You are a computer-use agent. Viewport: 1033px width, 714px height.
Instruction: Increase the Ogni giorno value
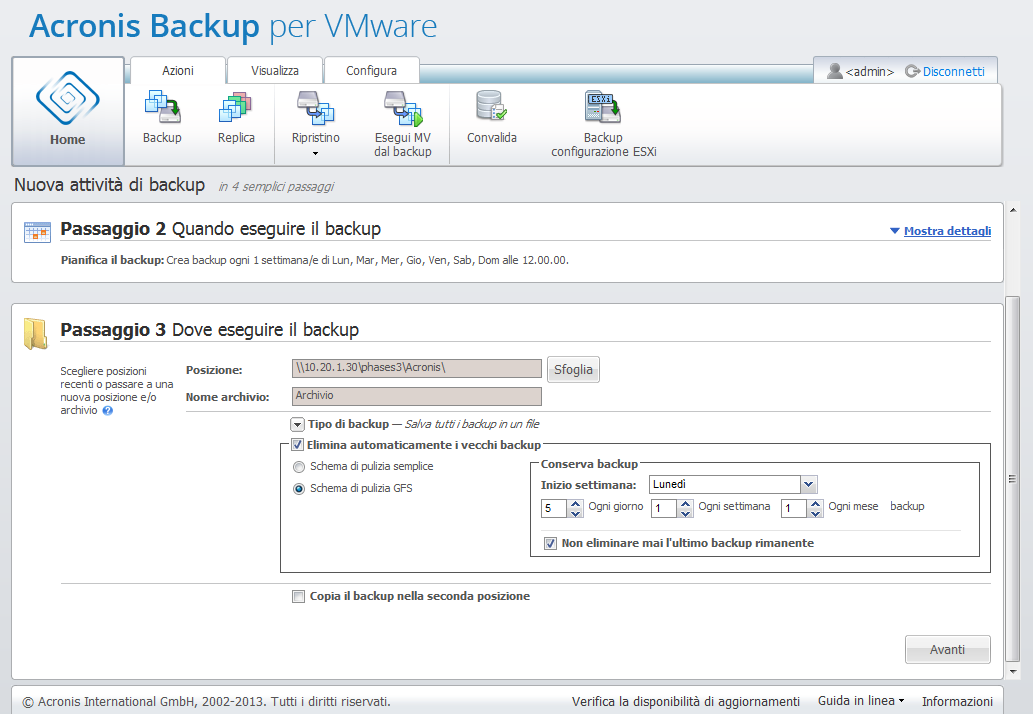tap(575, 504)
